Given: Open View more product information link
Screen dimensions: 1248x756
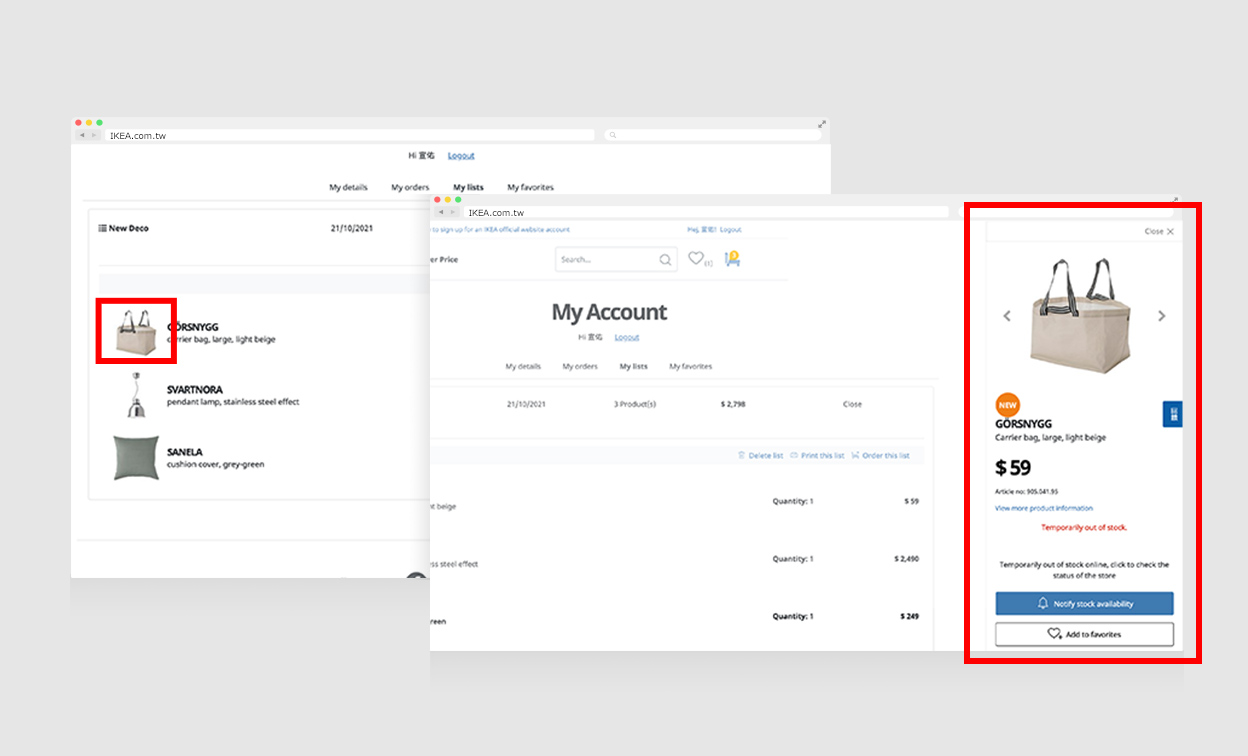Looking at the screenshot, I should tap(1043, 509).
